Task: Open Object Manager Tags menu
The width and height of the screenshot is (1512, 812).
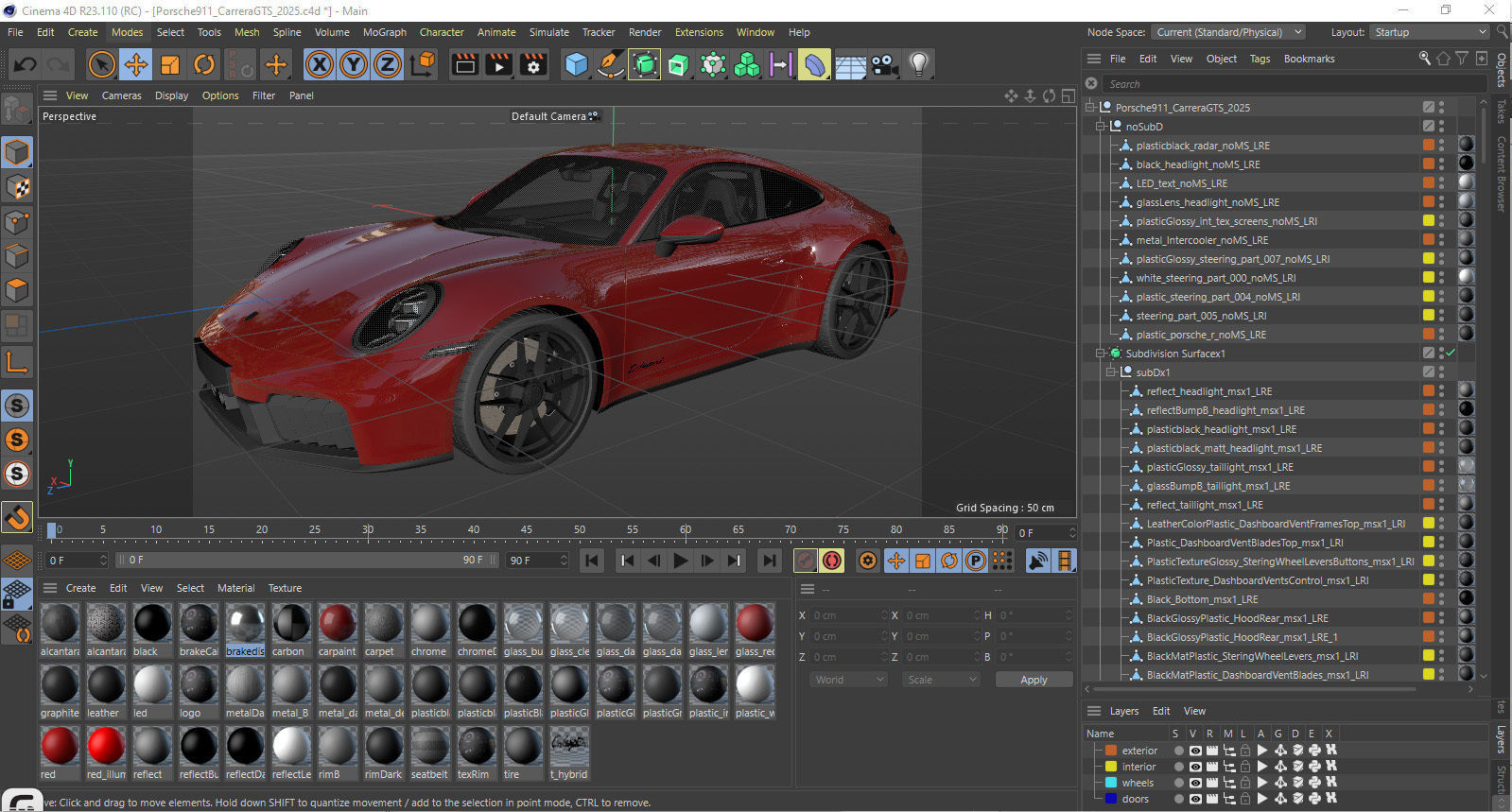Action: (1260, 59)
